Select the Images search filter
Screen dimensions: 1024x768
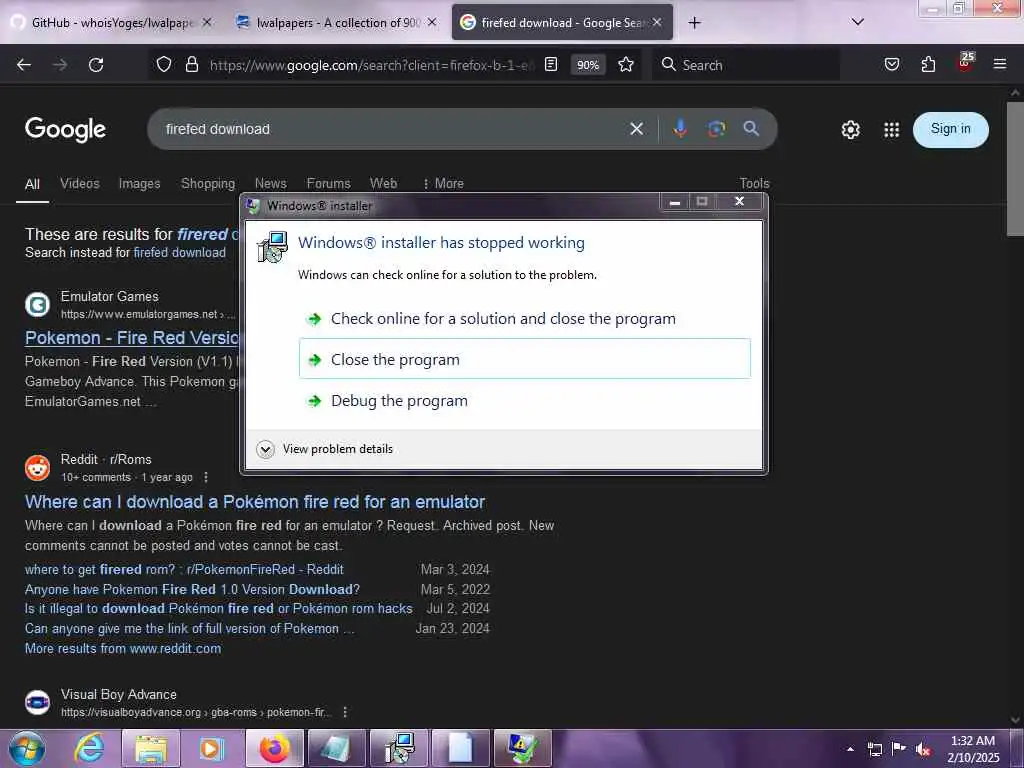(x=139, y=184)
